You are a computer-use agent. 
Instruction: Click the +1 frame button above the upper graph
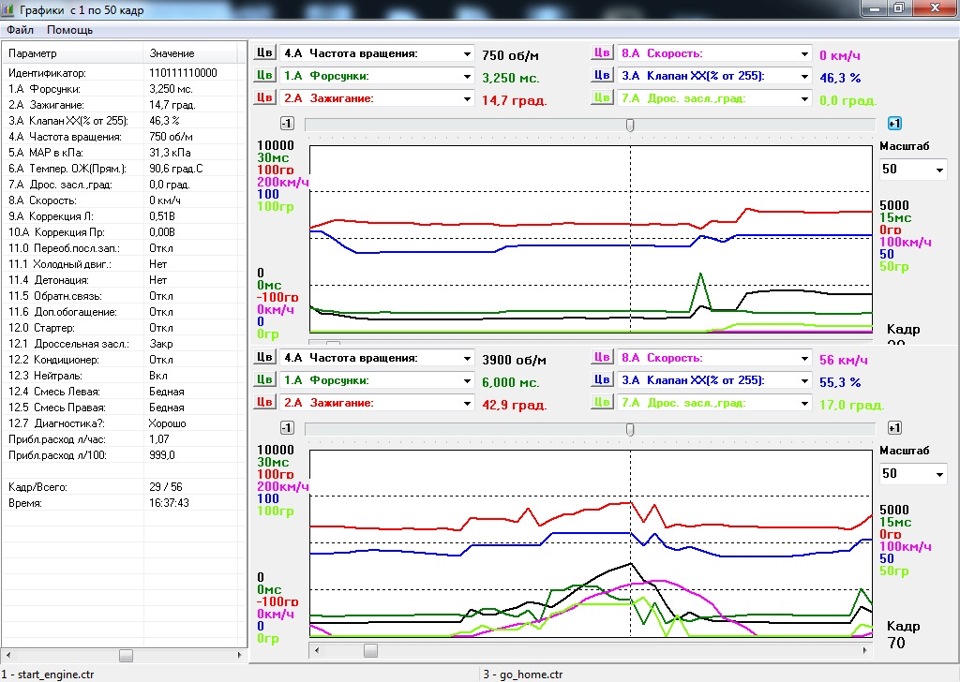[x=894, y=123]
